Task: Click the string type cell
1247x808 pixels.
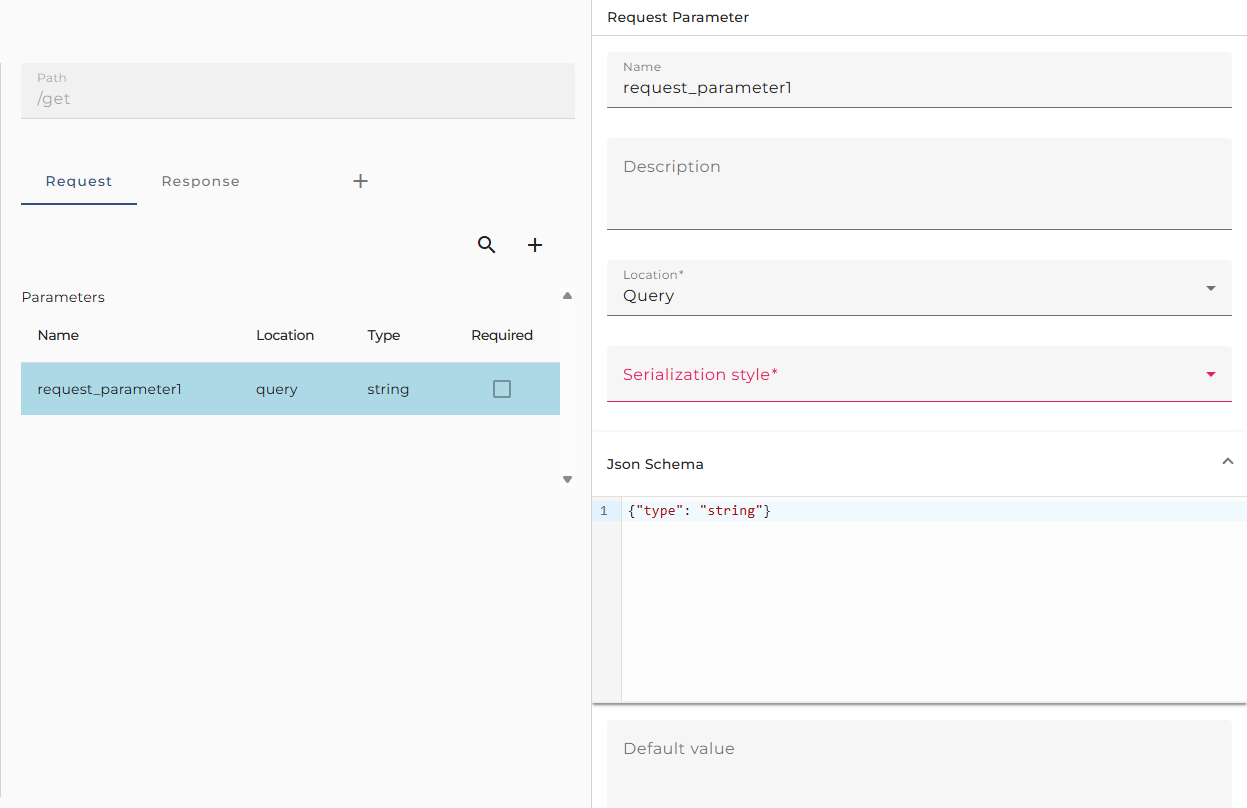Action: click(x=388, y=389)
